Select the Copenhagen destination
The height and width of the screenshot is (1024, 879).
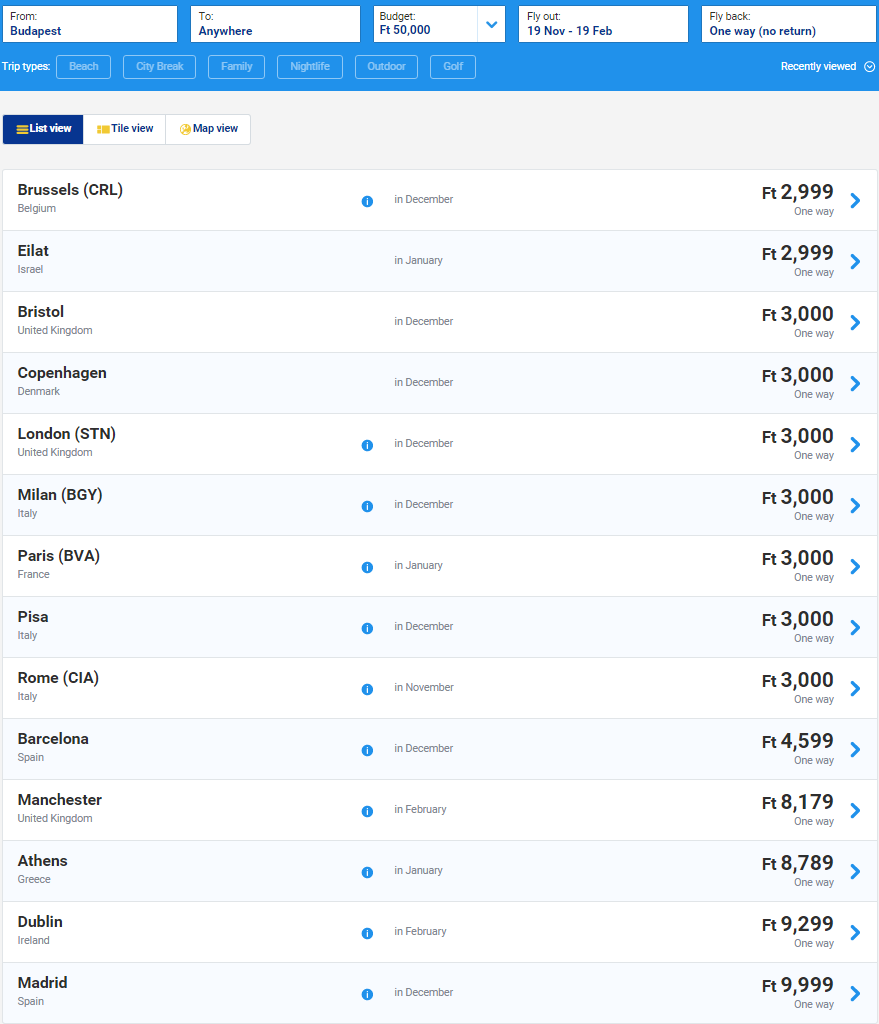(x=440, y=383)
